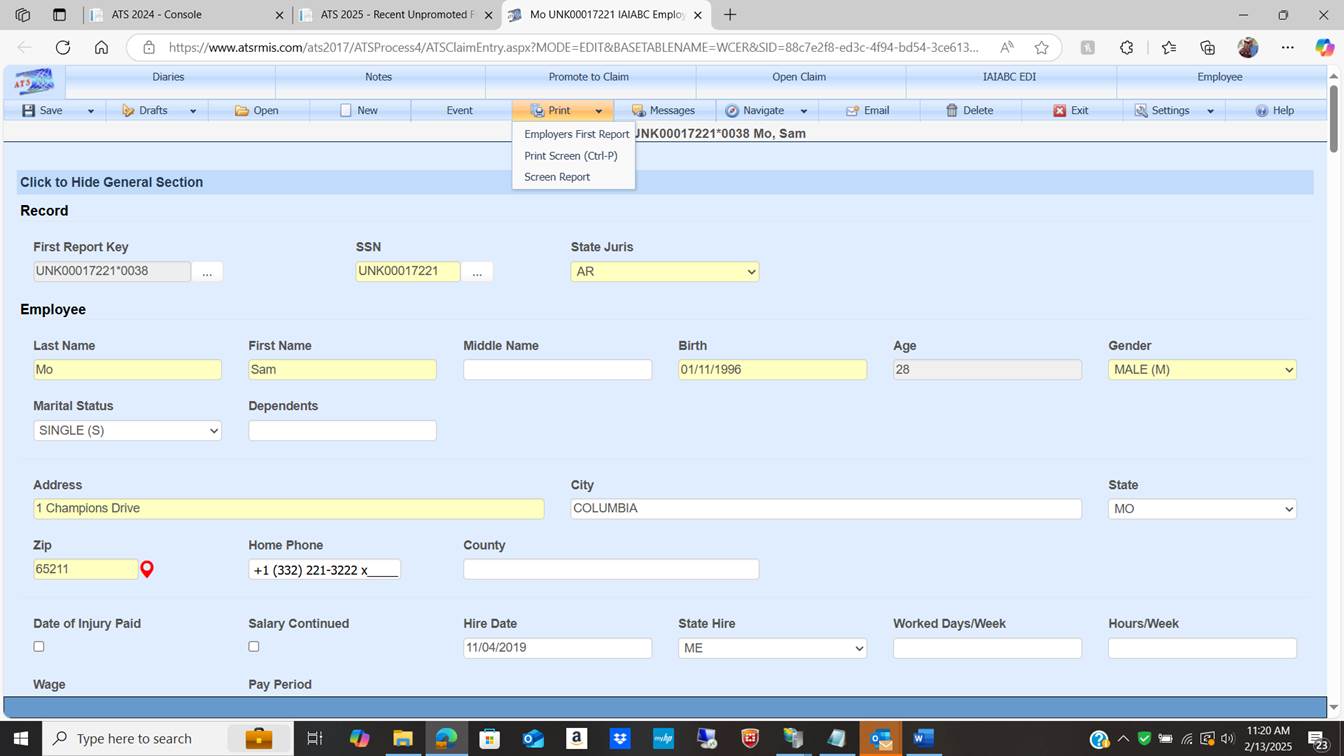Click the Delete trash icon
Screen dimensions: 1344x756
click(952, 111)
